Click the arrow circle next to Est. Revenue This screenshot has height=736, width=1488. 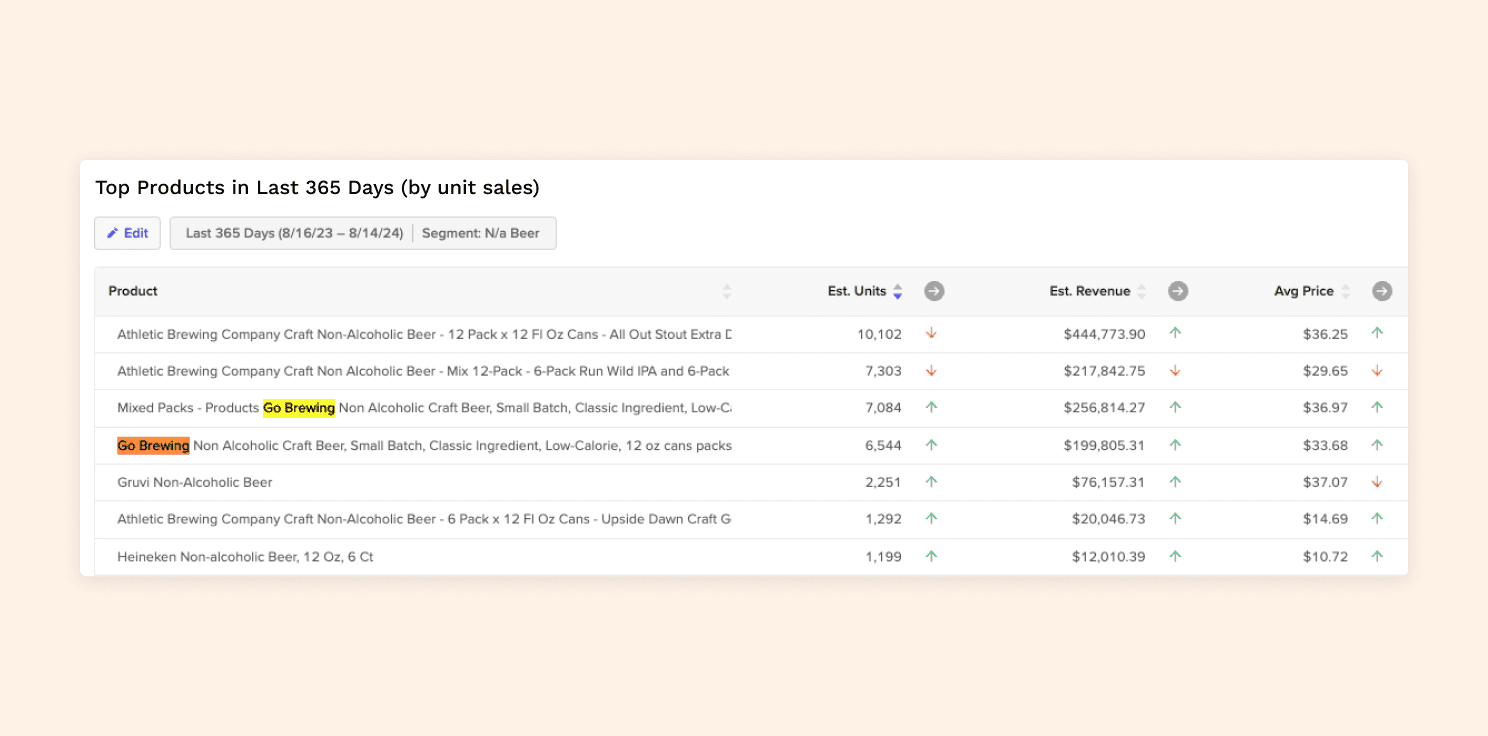[1178, 291]
